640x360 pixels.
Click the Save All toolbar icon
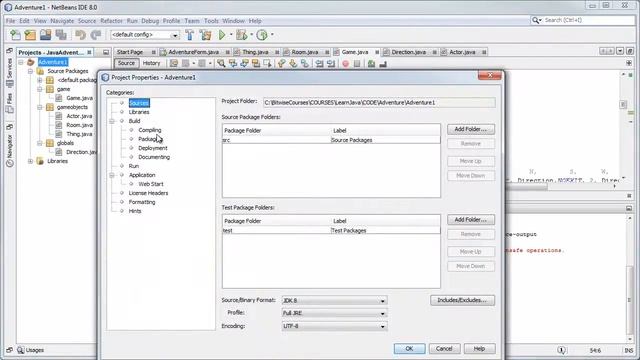(x=61, y=35)
